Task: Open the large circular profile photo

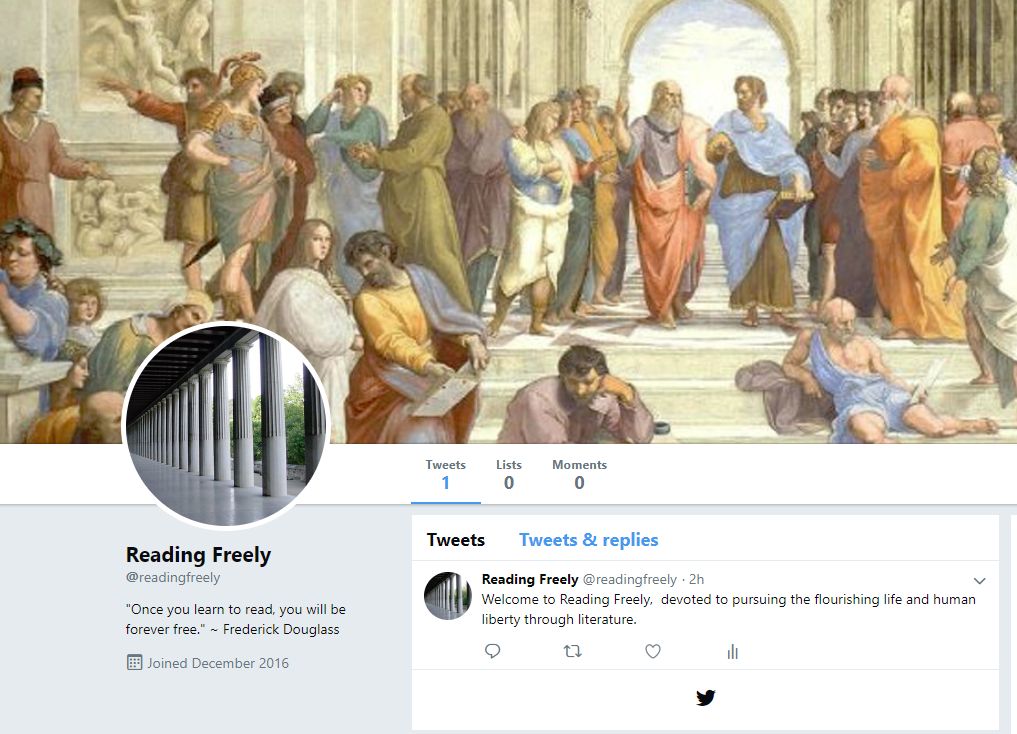Action: tap(227, 425)
